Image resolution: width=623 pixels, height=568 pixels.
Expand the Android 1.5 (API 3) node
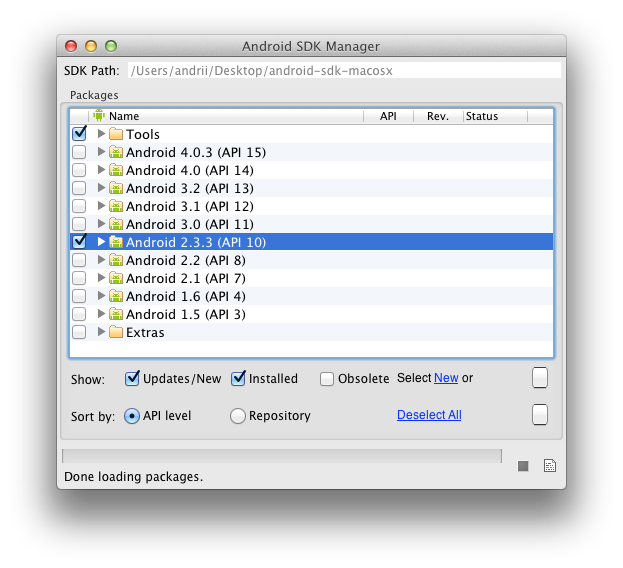coord(101,313)
